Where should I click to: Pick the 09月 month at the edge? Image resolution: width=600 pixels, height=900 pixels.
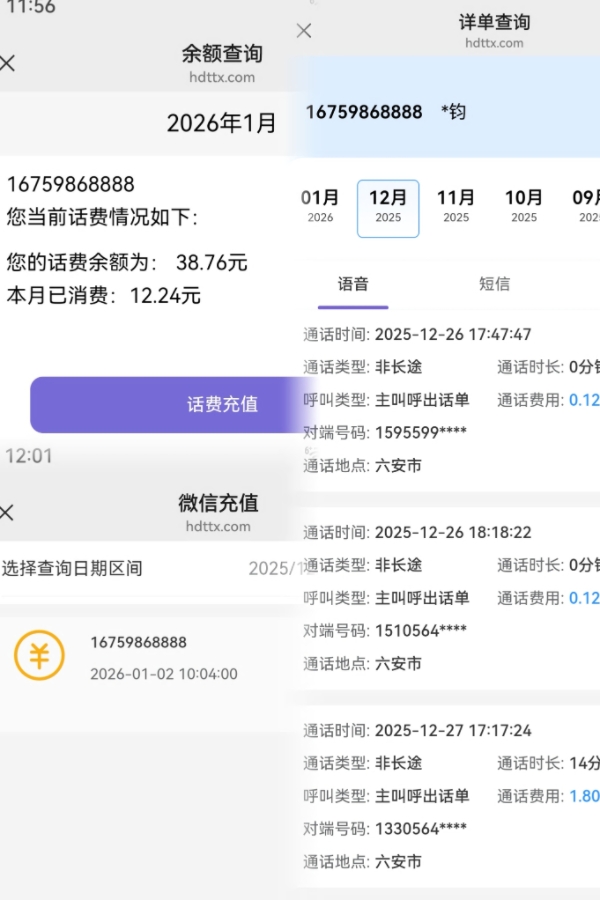pos(586,206)
